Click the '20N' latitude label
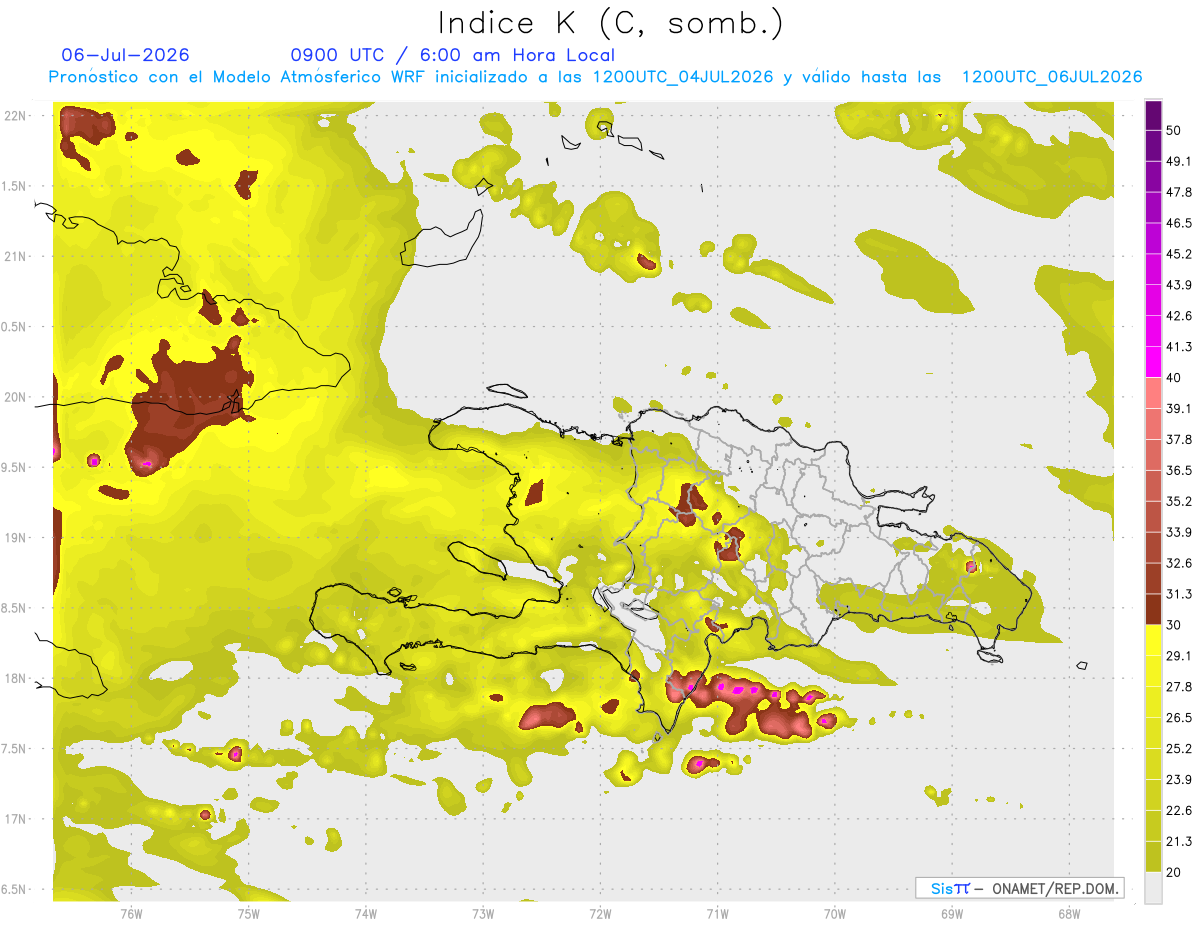 tap(16, 397)
